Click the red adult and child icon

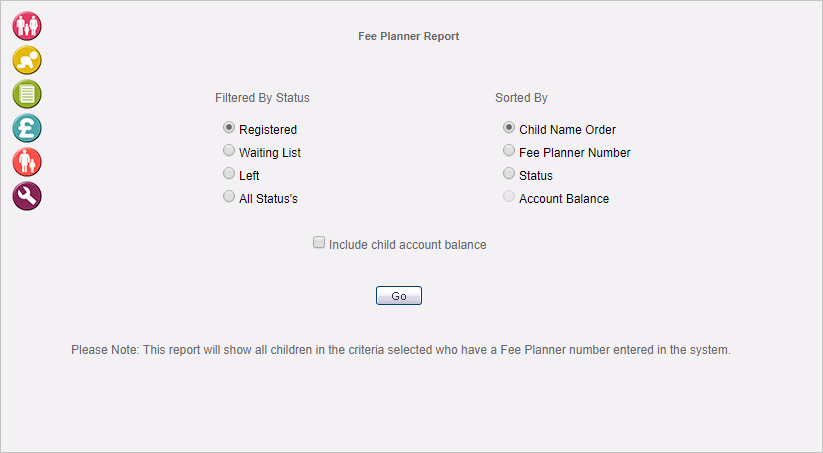(x=27, y=162)
